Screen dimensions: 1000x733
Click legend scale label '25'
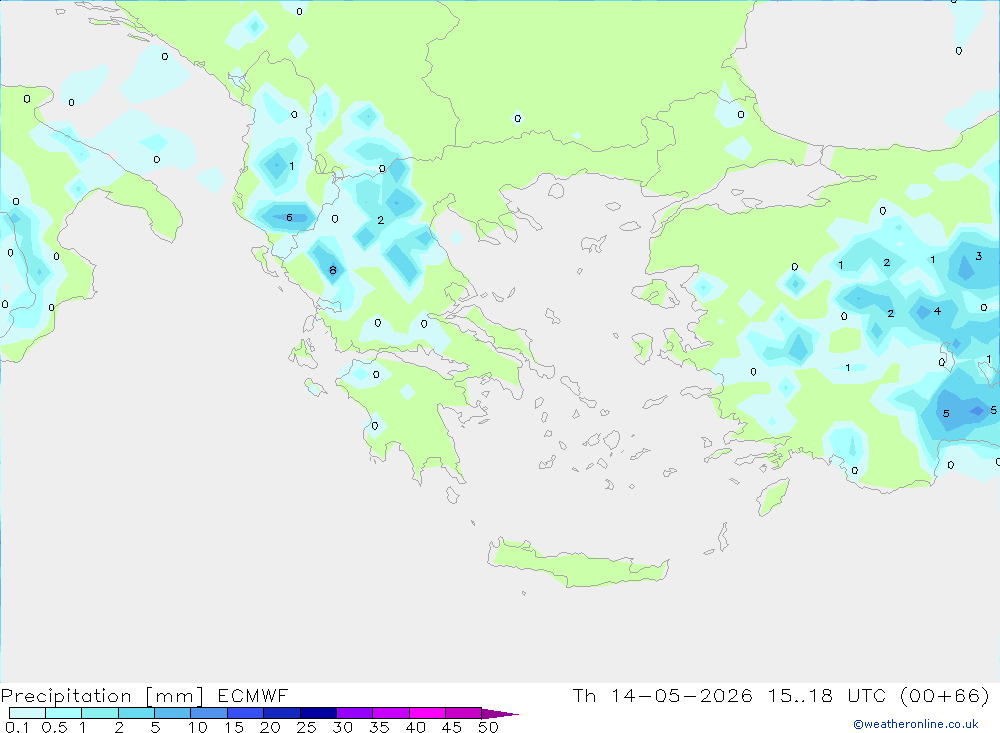click(306, 727)
